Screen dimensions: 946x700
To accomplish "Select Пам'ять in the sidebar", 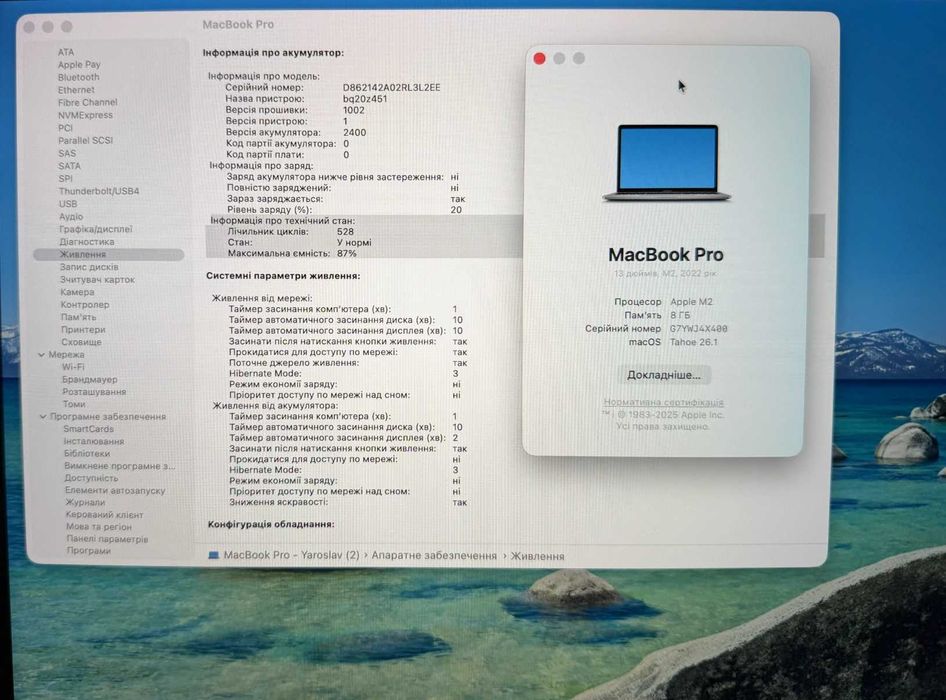I will point(78,317).
